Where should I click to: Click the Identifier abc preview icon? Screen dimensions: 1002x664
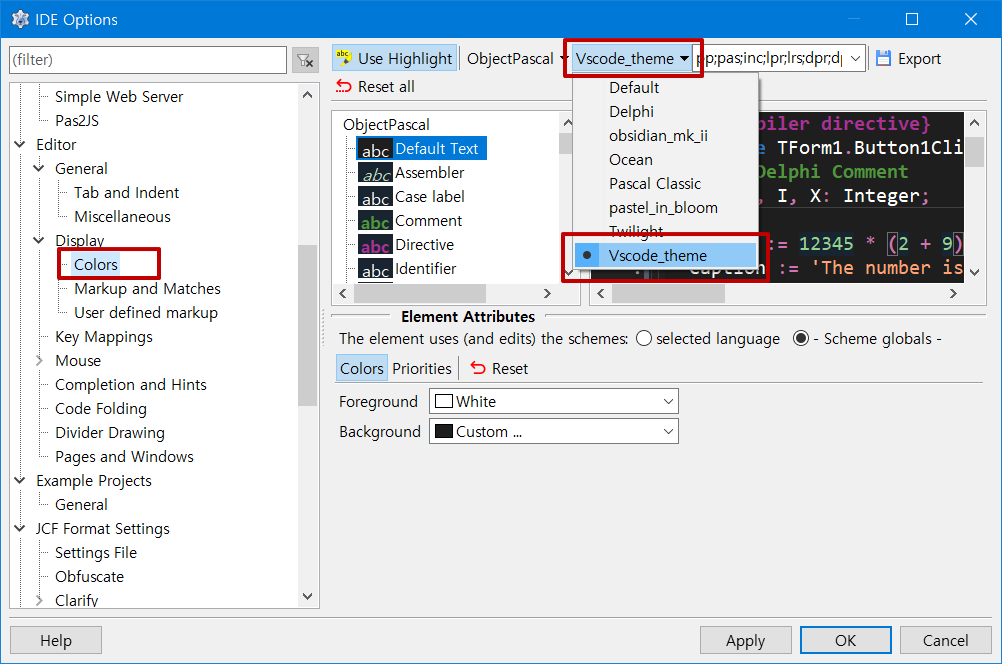(x=374, y=268)
